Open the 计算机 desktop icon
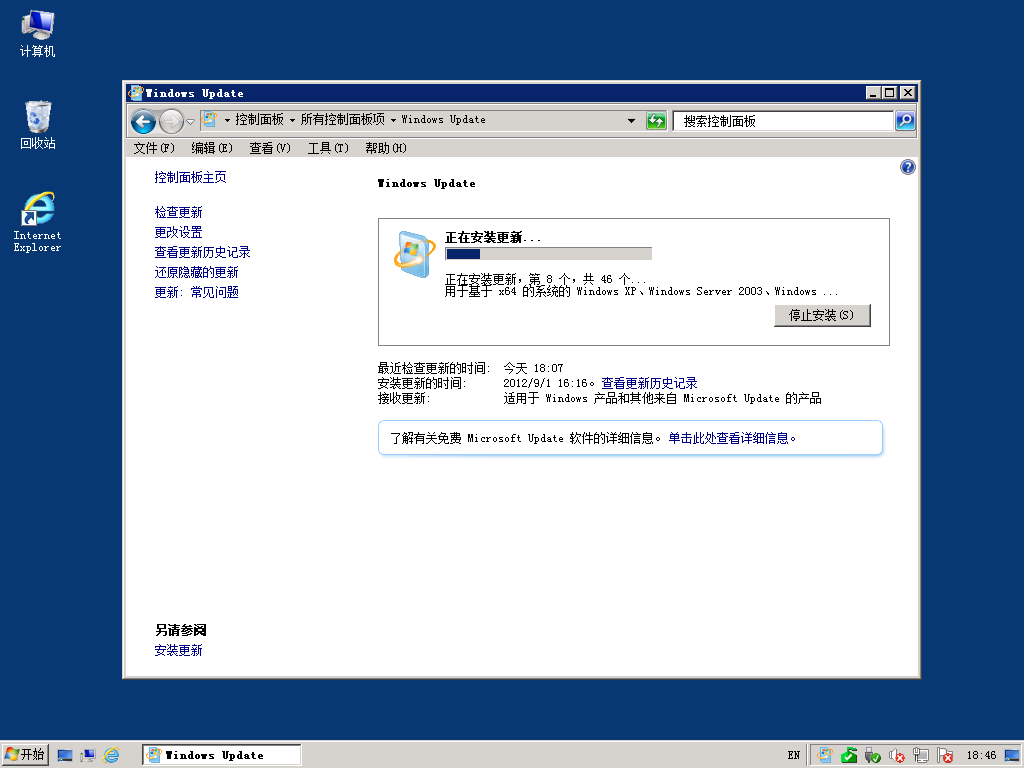 [37, 34]
